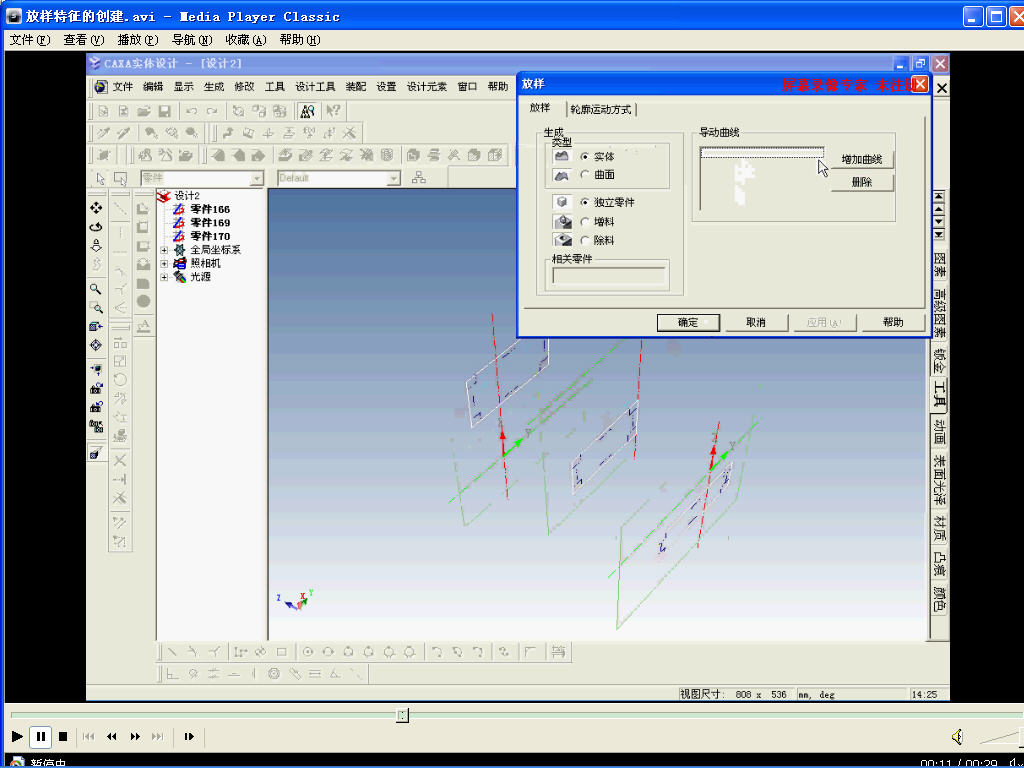The height and width of the screenshot is (768, 1024).
Task: Click the 帮助 button in the 放样 dialog
Action: [x=893, y=323]
